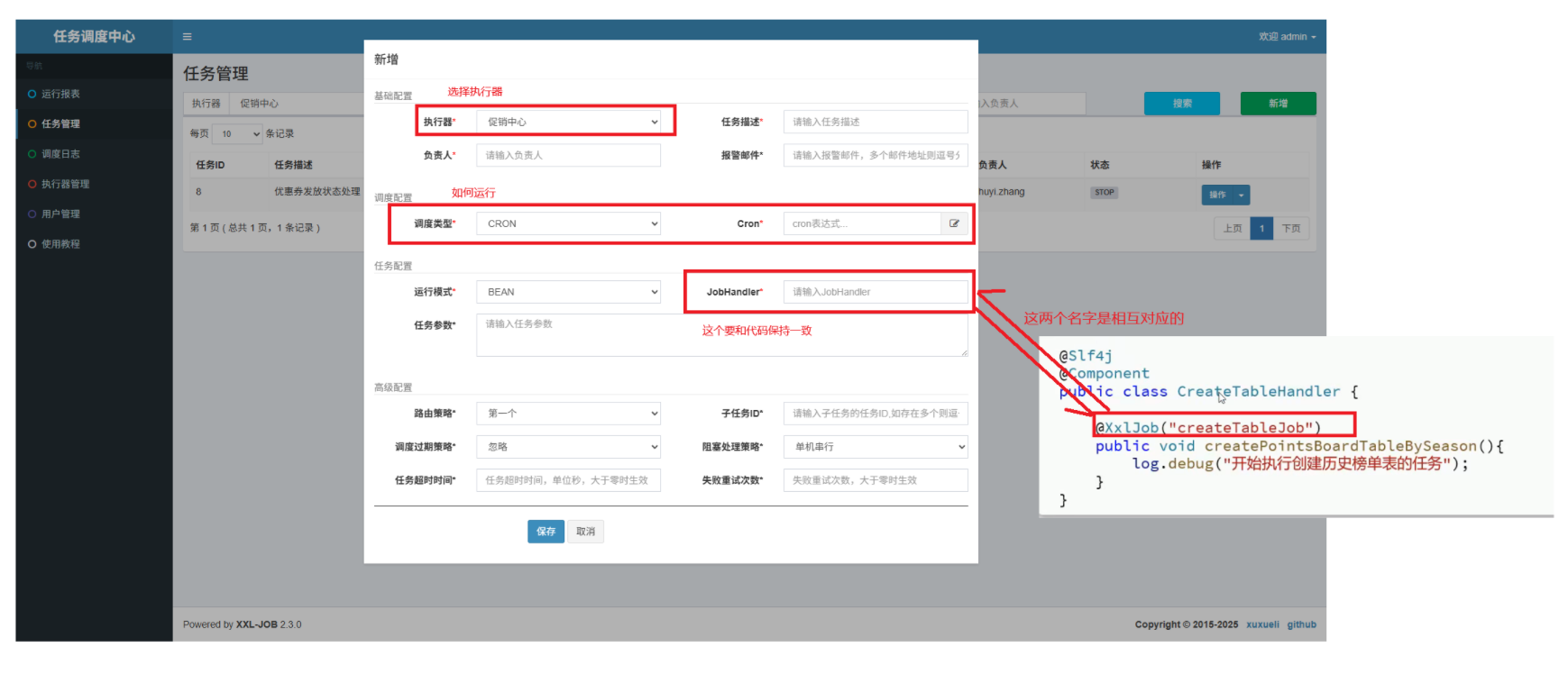Image resolution: width=1568 pixels, height=674 pixels.
Task: Click the 任务管理 sidebar circle icon
Action: coord(32,123)
